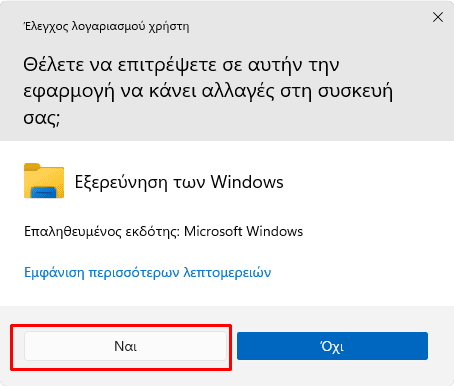
Task: Select the Εξερεύνηση των Windows app name
Action: click(179, 182)
